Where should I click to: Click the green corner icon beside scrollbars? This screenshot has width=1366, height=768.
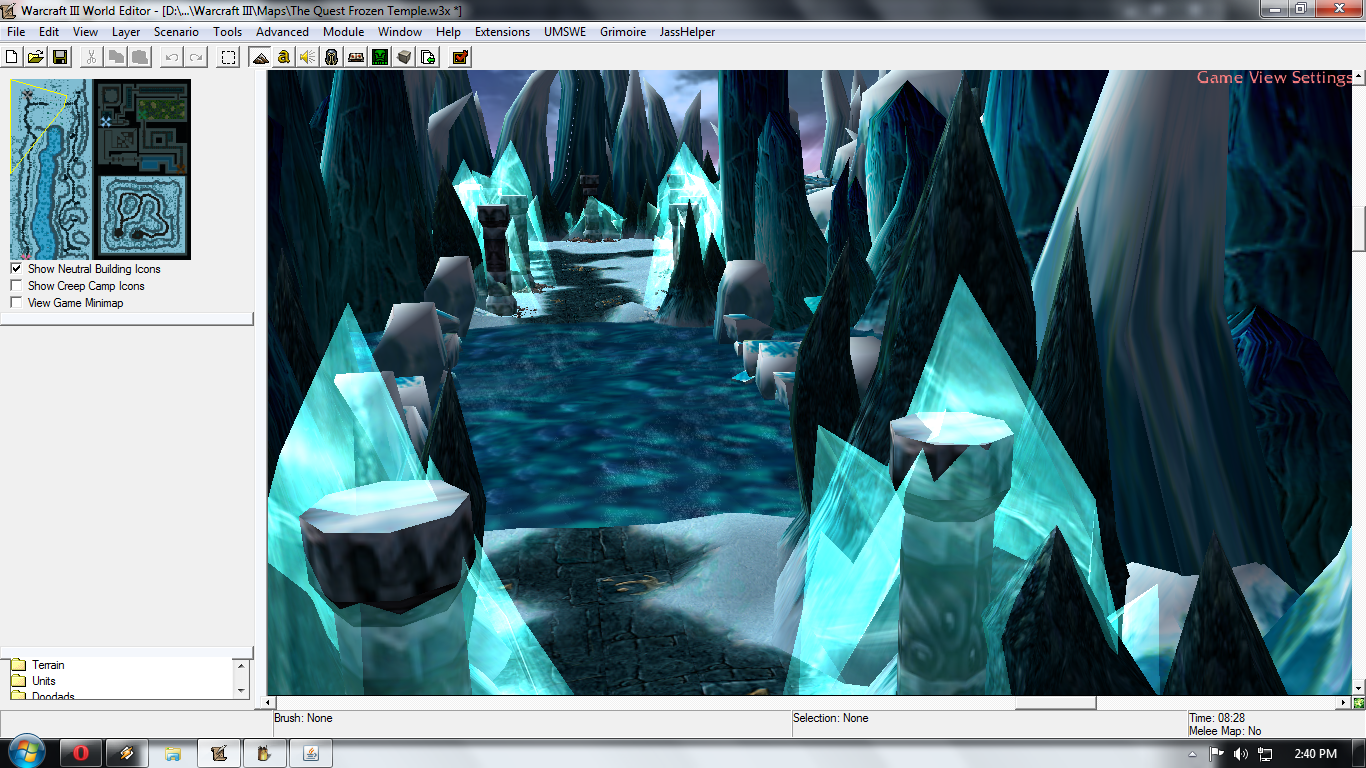click(1359, 703)
